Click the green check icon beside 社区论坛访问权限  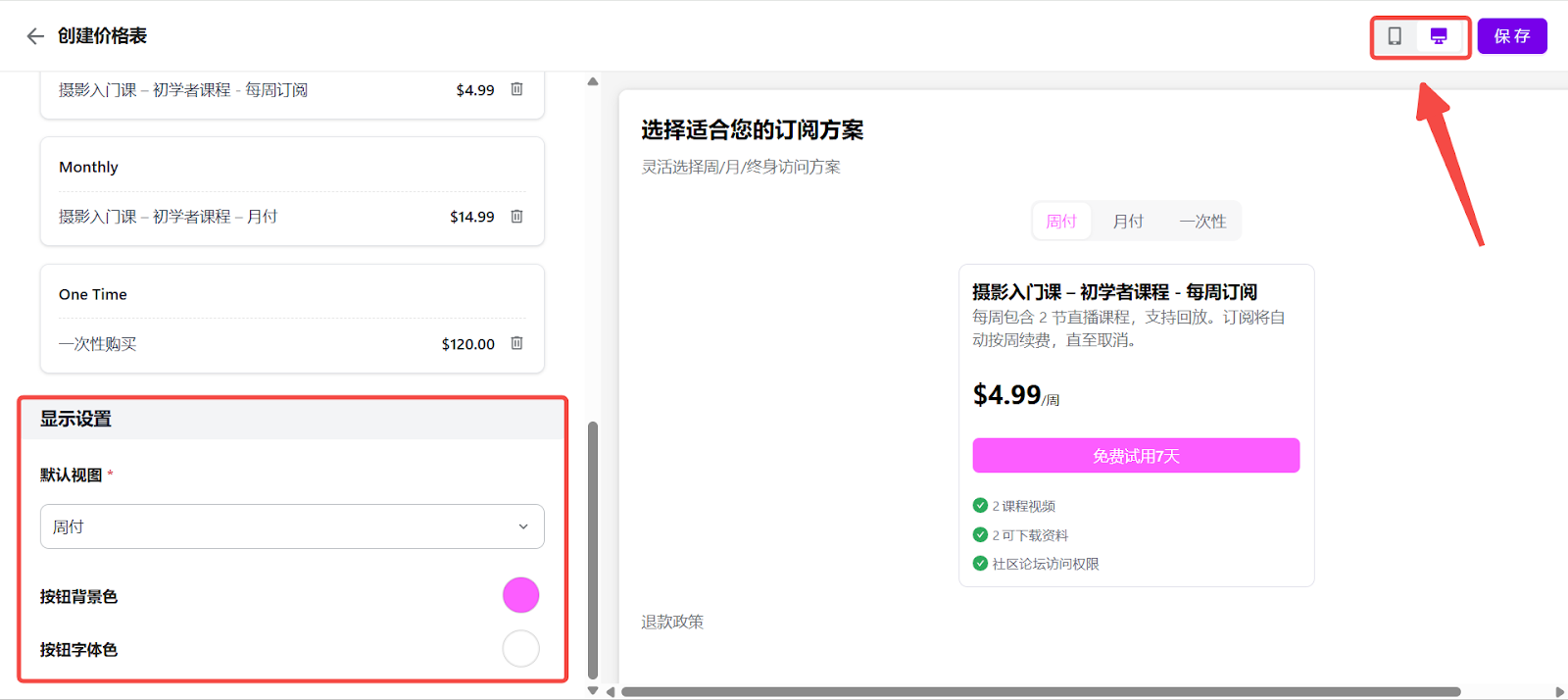980,564
